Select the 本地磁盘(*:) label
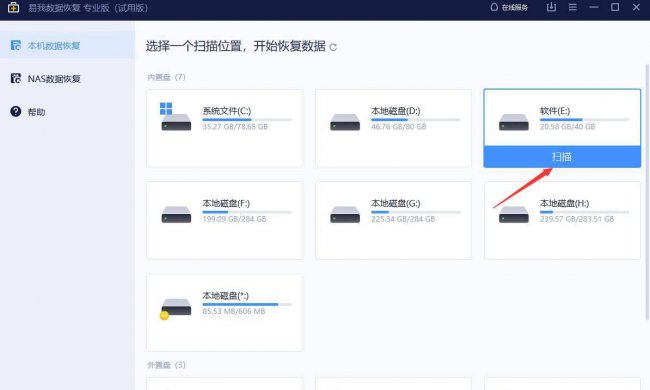 pyautogui.click(x=226, y=296)
